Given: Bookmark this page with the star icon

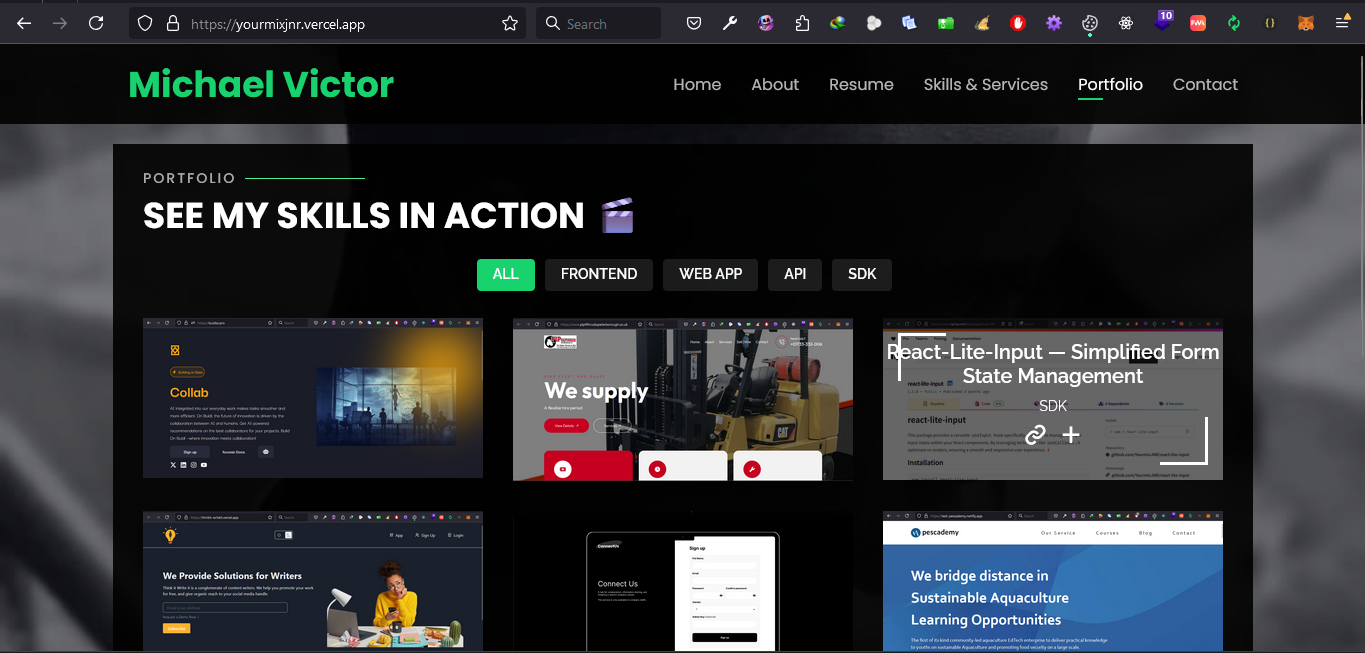Looking at the screenshot, I should click(x=510, y=23).
